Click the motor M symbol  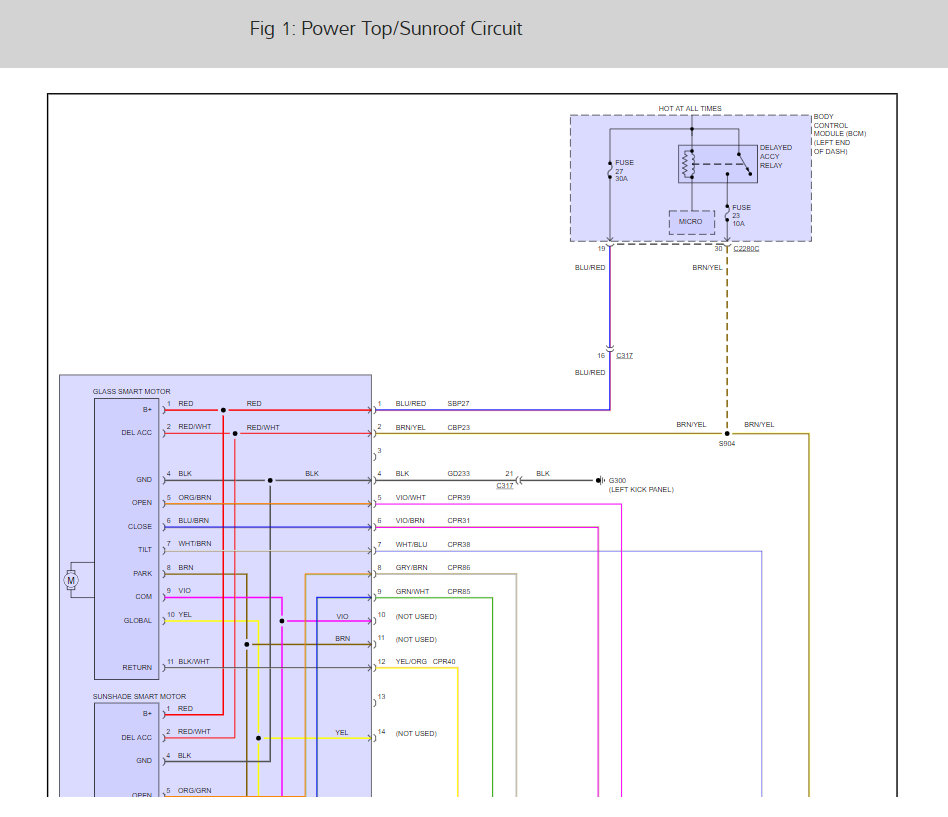(71, 581)
